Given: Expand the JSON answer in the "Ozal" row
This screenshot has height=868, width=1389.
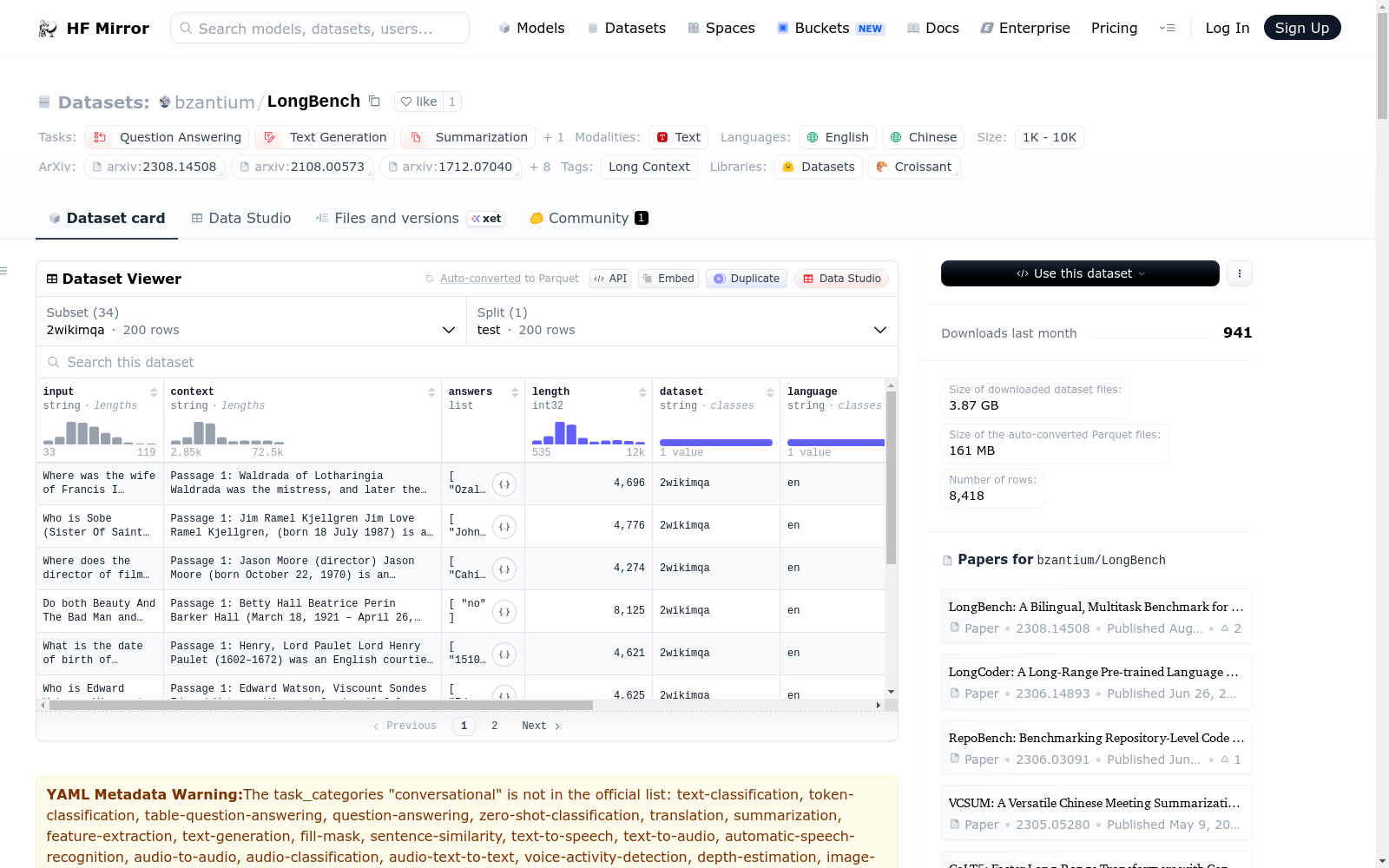Looking at the screenshot, I should point(504,483).
